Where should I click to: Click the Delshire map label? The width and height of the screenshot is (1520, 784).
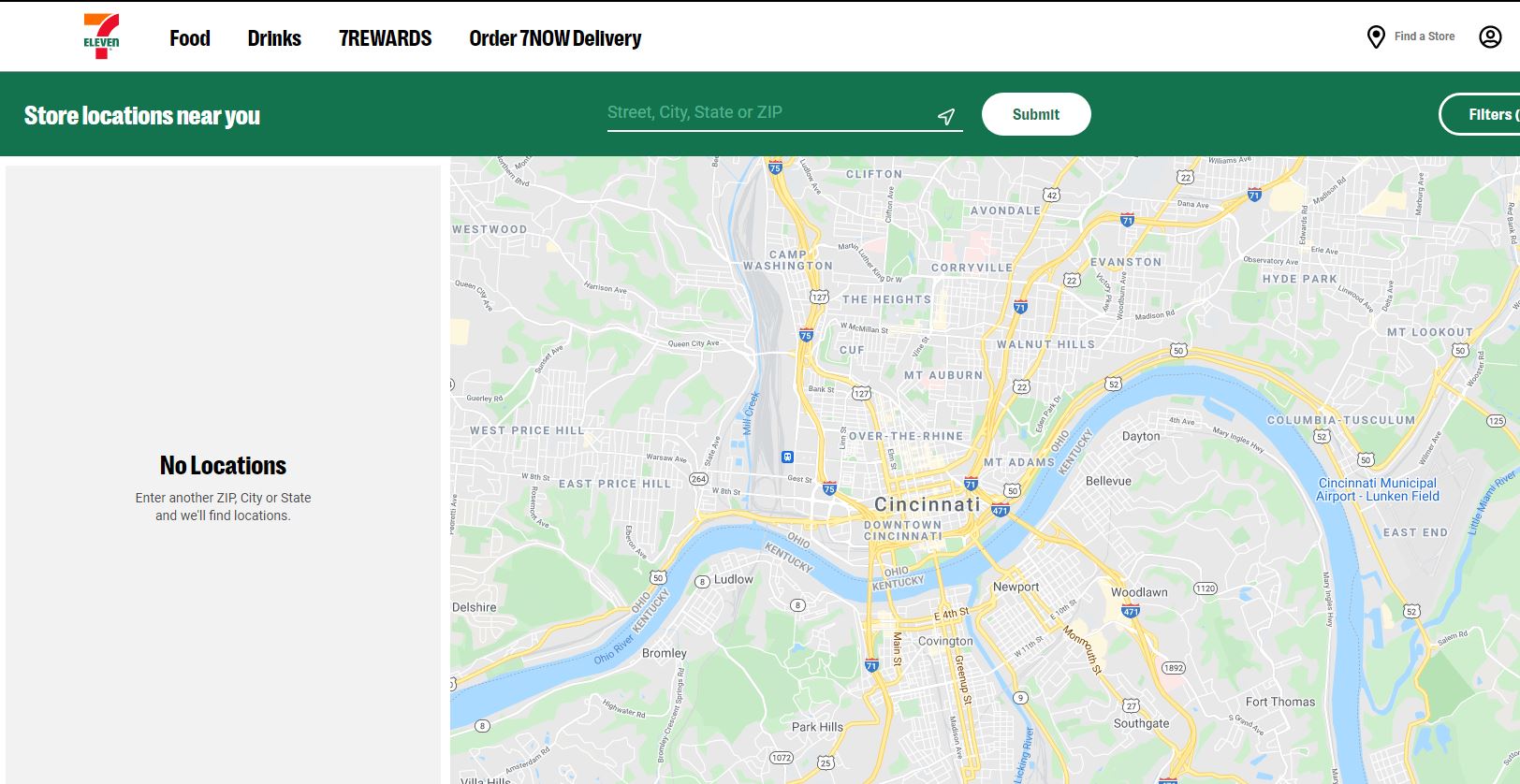[475, 607]
